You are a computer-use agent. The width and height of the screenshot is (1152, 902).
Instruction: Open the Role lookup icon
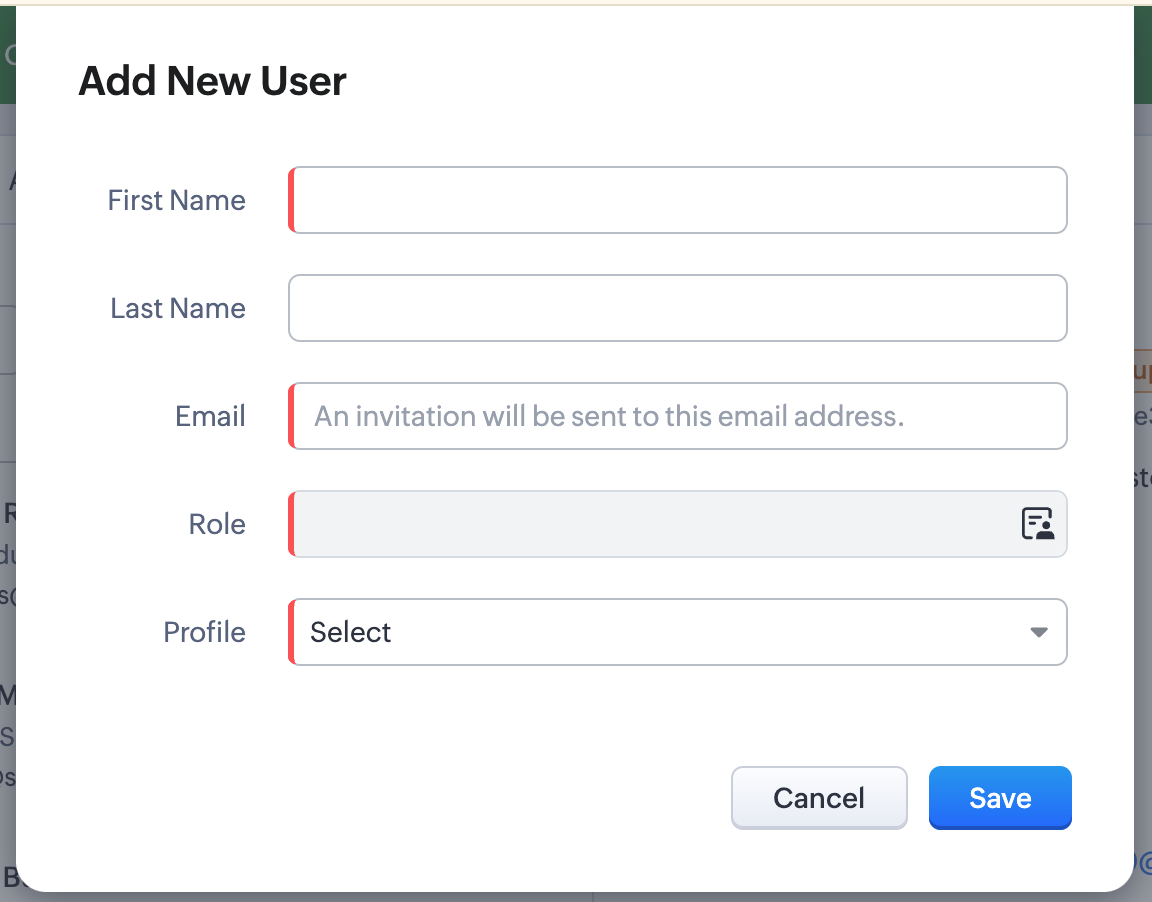click(x=1038, y=524)
